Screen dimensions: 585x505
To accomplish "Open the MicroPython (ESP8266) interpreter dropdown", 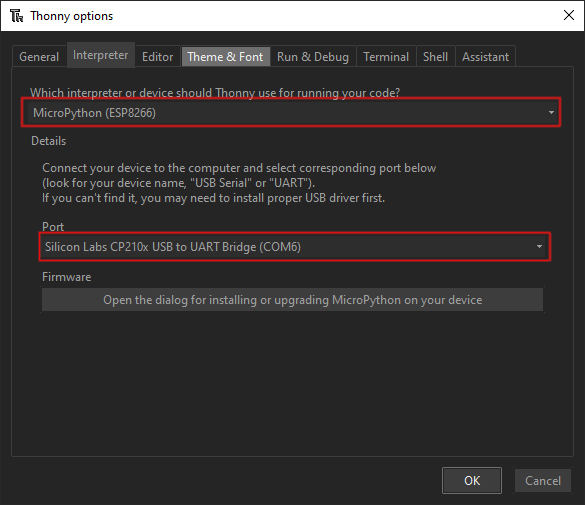I will [291, 113].
